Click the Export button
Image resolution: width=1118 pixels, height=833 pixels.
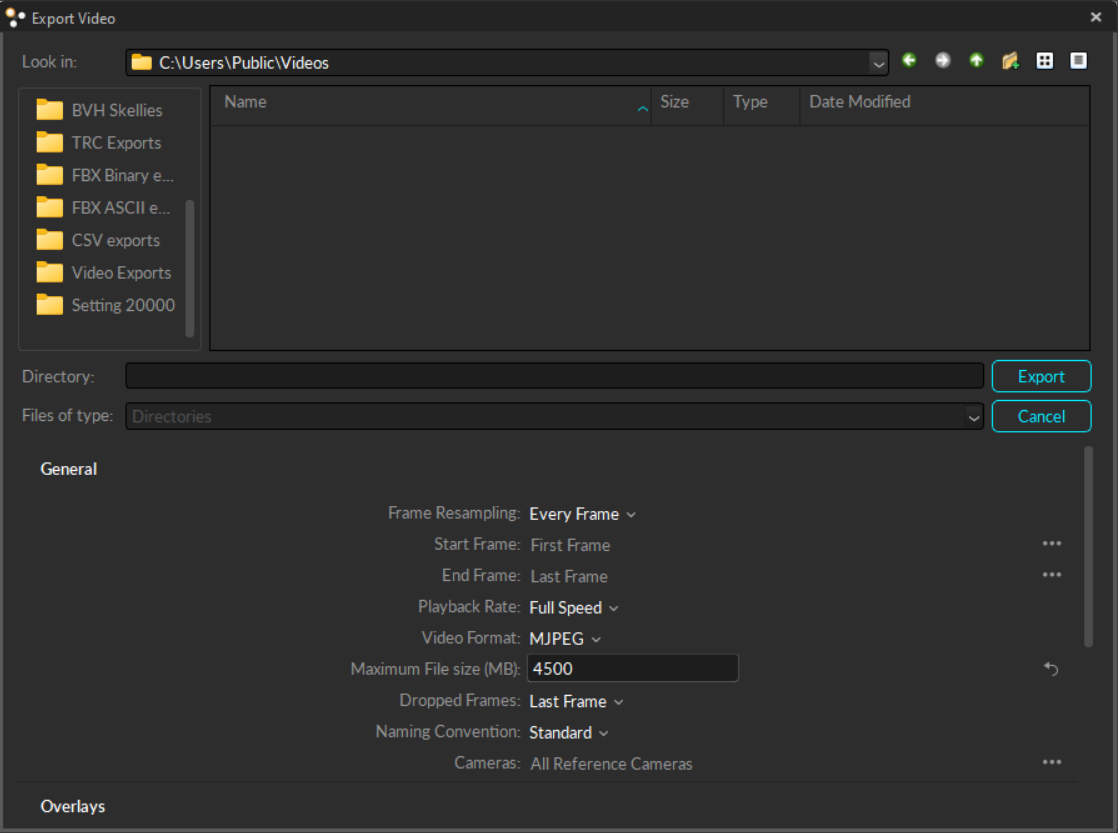pyautogui.click(x=1041, y=376)
